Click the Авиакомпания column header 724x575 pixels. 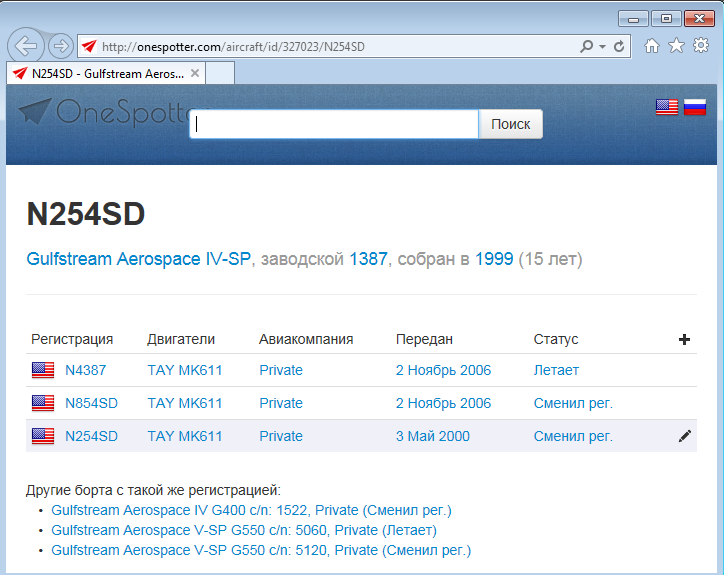click(x=306, y=339)
